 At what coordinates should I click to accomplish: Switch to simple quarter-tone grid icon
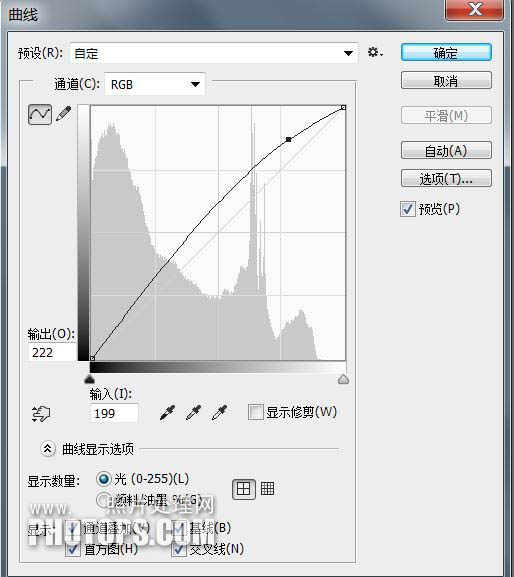tap(244, 489)
